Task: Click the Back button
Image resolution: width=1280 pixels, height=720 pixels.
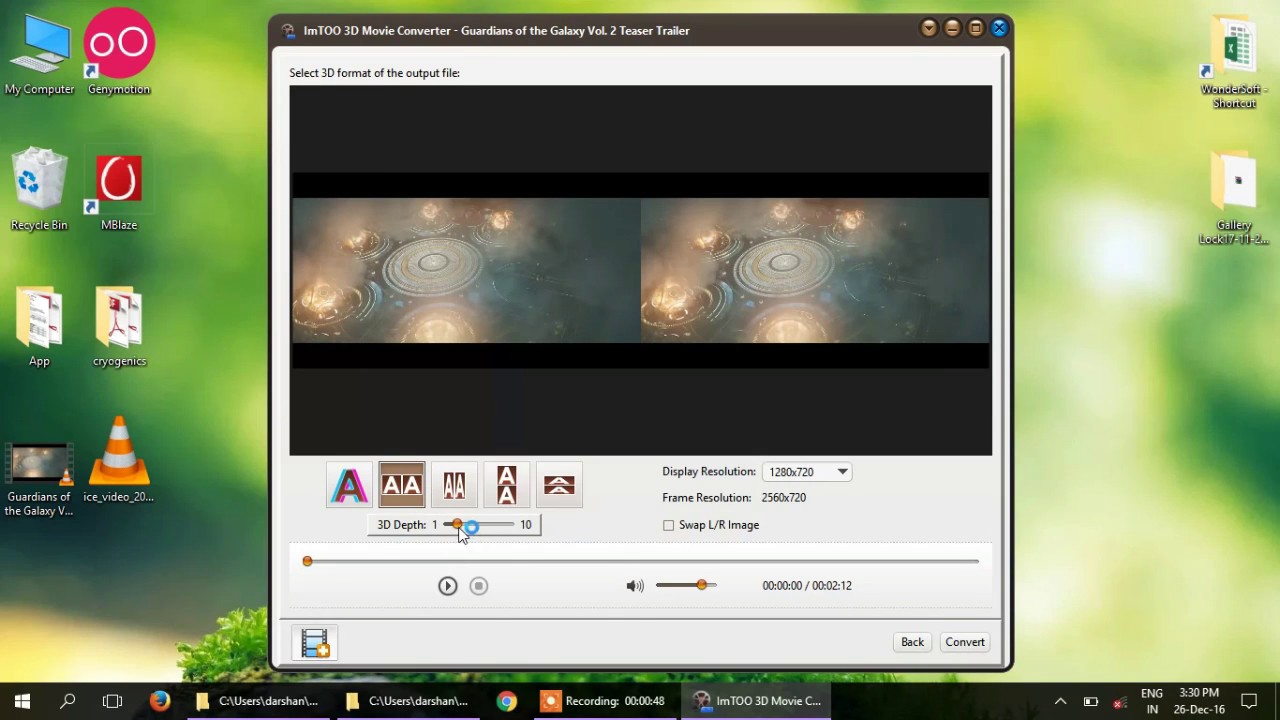Action: pos(912,642)
